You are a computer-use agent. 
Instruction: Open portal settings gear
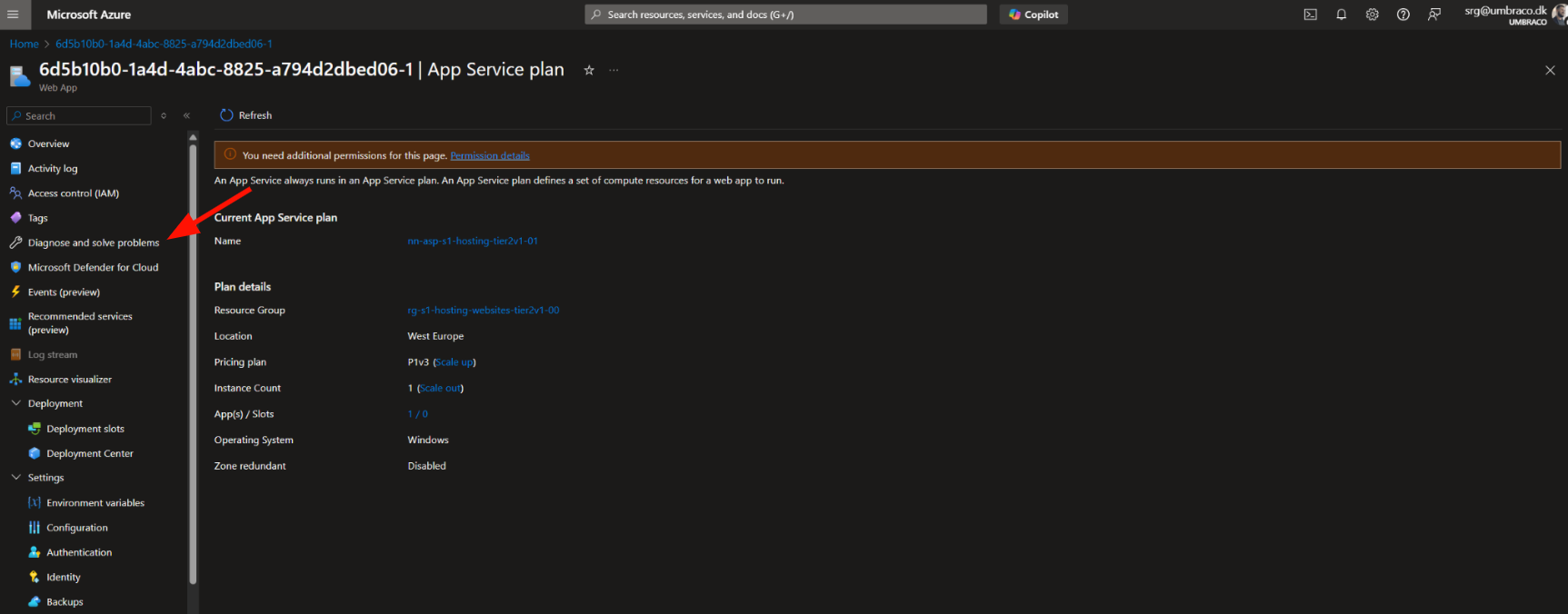point(1372,15)
